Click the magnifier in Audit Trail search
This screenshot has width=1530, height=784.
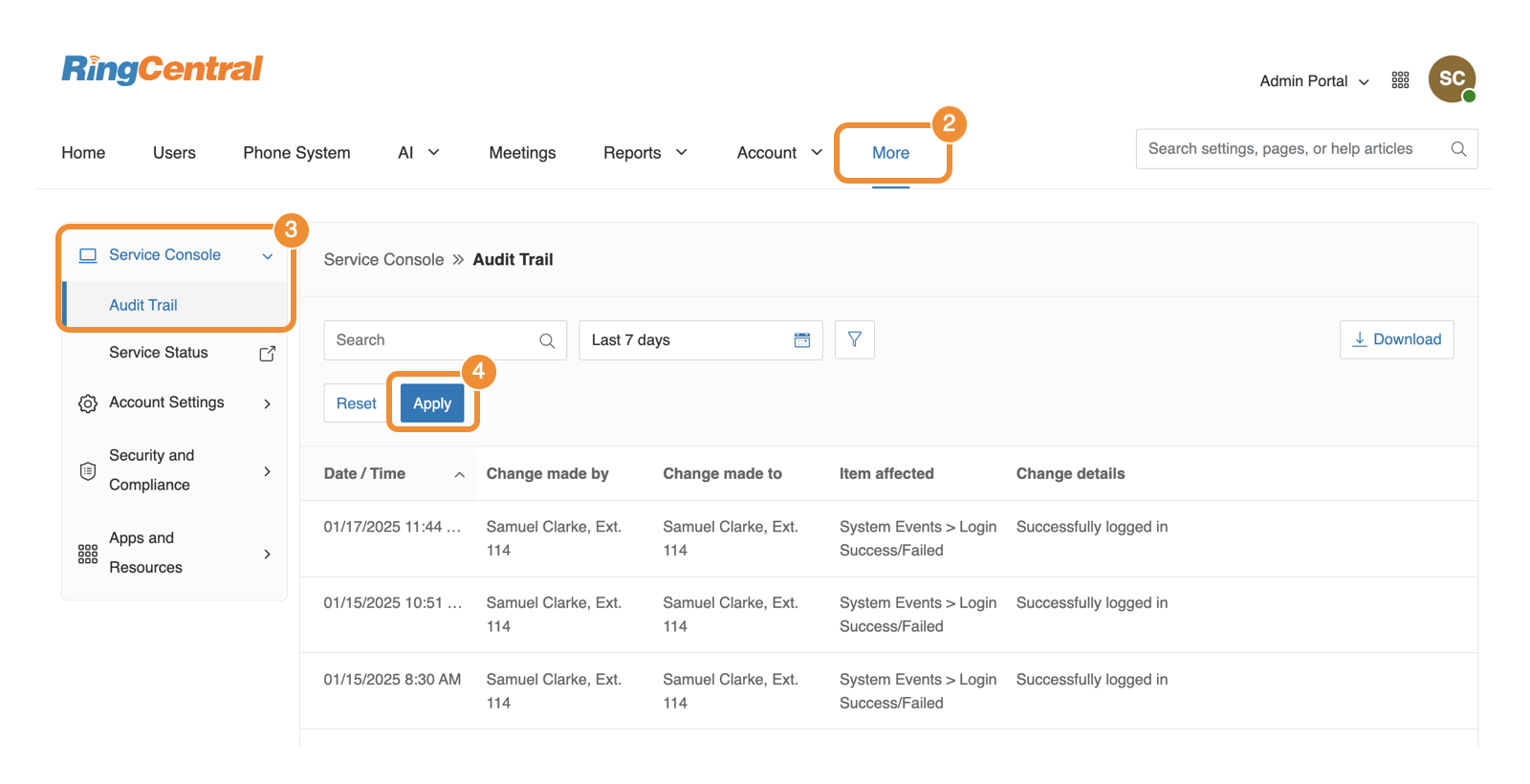547,341
